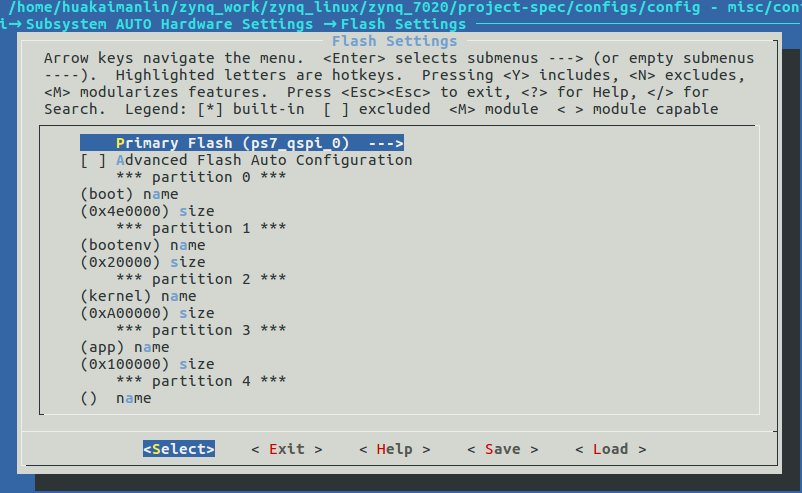Viewport: 802px width, 493px height.
Task: Select the (0x100000) size entry
Action: 147,364
